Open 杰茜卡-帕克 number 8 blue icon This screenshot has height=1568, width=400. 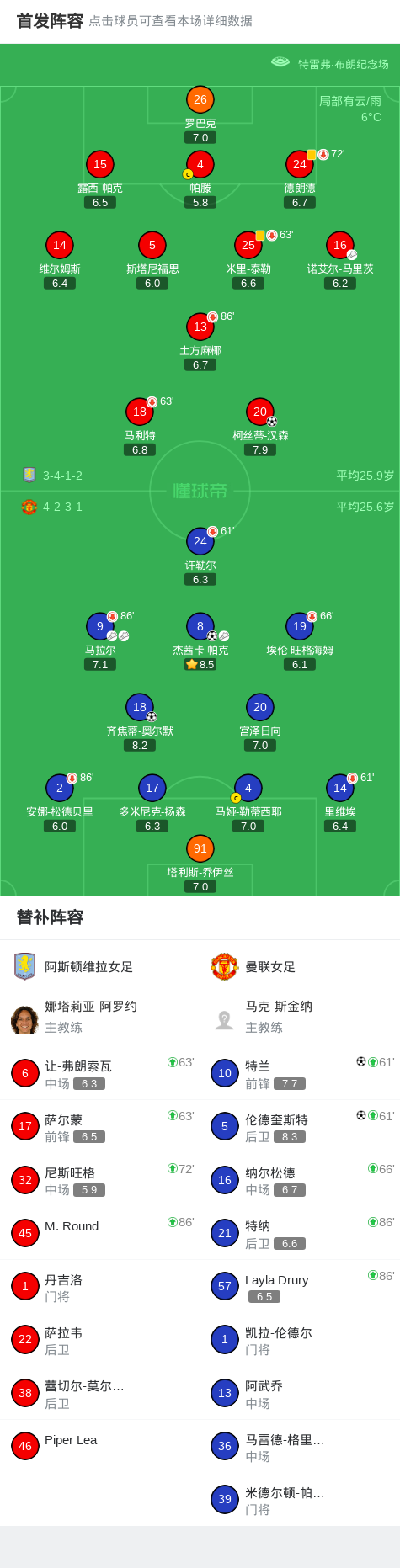pyautogui.click(x=200, y=626)
